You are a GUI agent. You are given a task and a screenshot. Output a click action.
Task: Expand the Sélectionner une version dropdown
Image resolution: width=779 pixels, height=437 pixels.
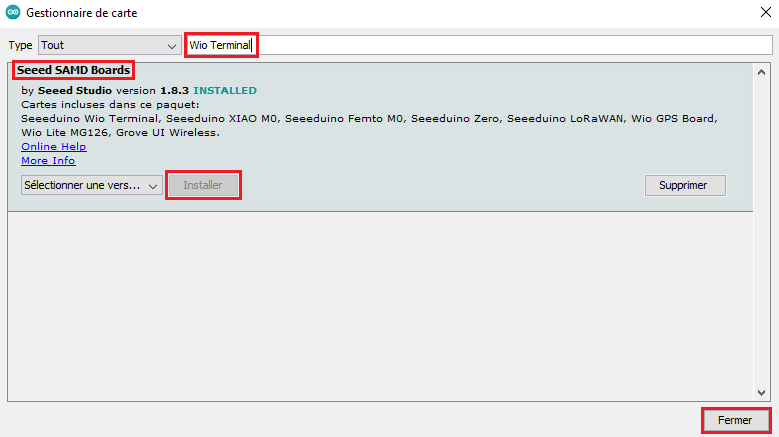point(91,185)
